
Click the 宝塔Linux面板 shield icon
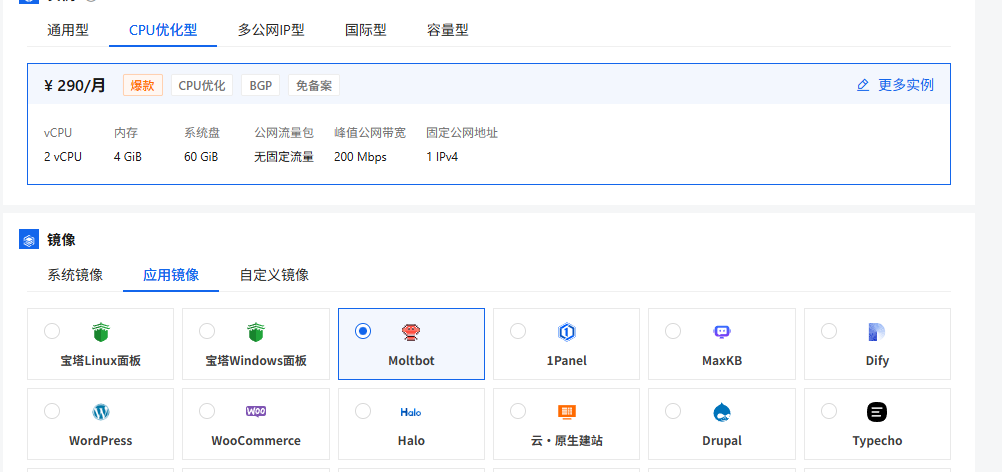(x=100, y=332)
